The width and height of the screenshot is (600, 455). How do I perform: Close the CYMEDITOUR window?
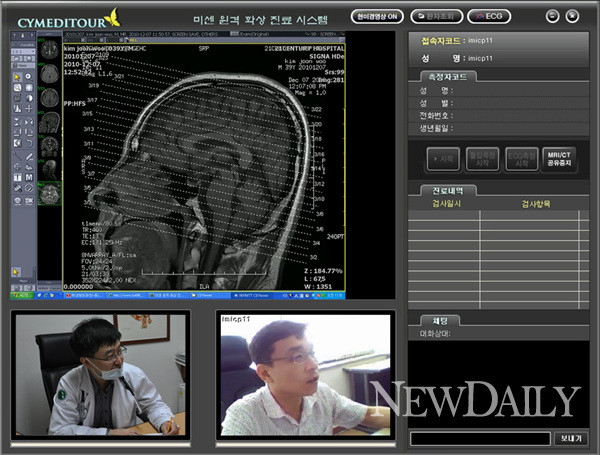572,16
